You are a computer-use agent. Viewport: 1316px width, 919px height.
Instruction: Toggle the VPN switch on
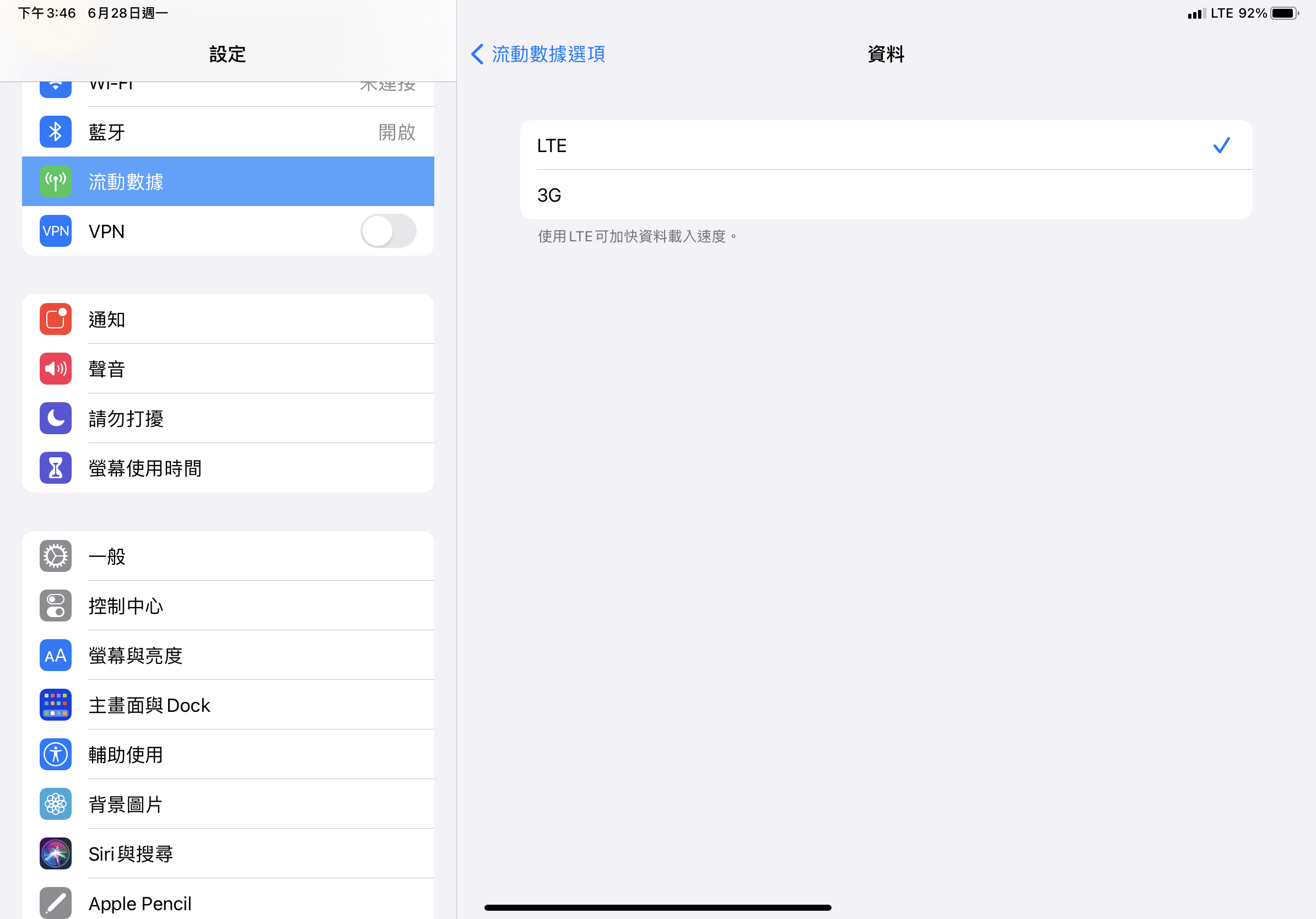(388, 231)
